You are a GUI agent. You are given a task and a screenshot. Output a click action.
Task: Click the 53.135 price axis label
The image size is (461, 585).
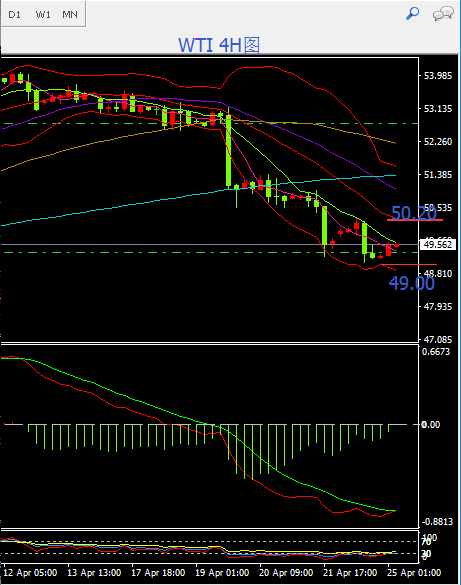coord(438,109)
